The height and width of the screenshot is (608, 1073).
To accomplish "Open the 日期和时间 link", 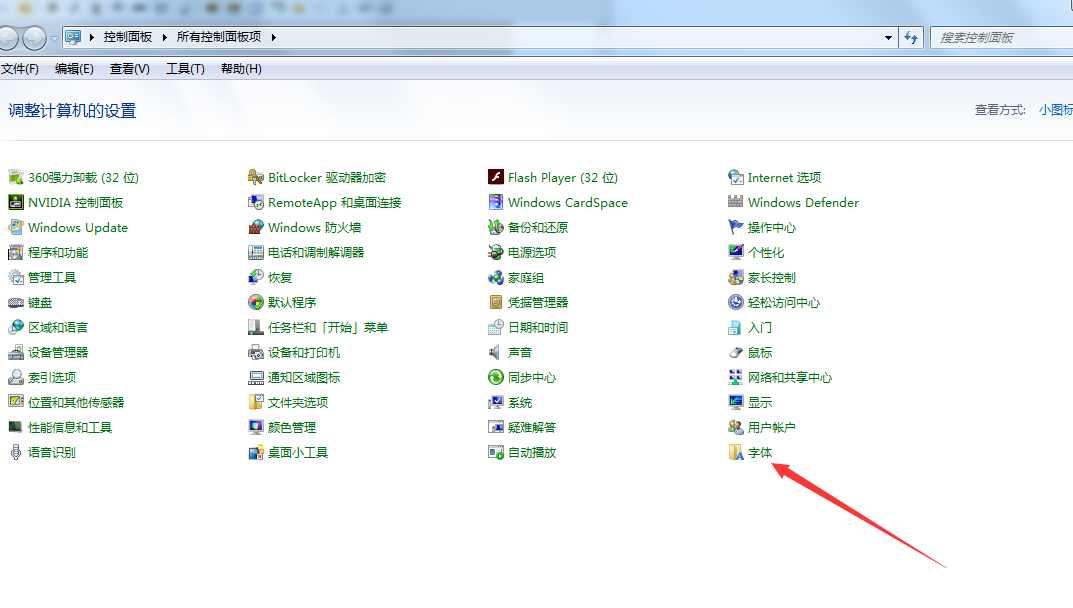I will point(538,328).
